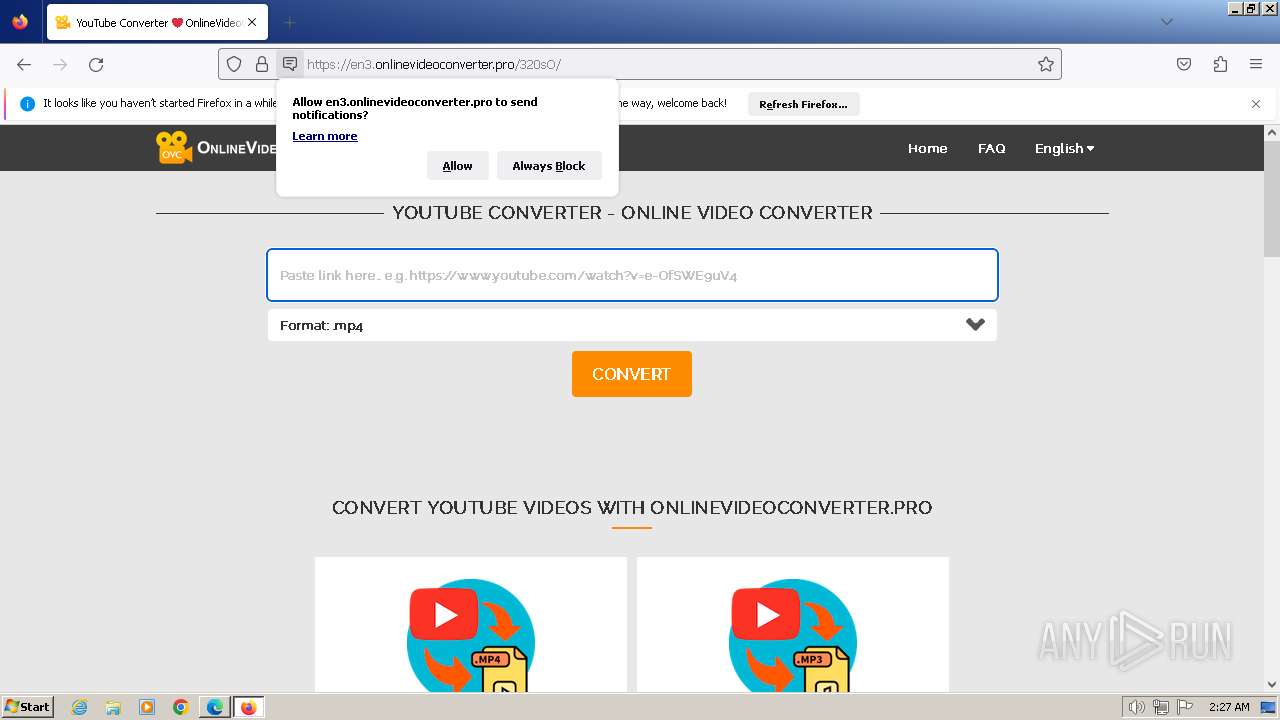Image resolution: width=1280 pixels, height=720 pixels.
Task: Open the tracking protection shield icon
Action: (234, 64)
